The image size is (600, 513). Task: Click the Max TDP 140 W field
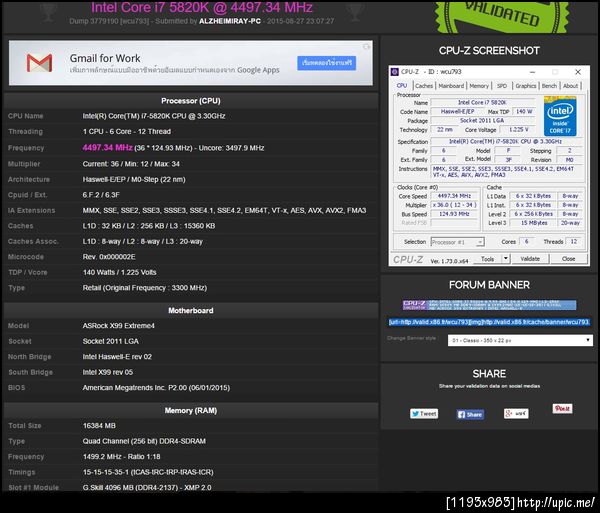[x=524, y=112]
